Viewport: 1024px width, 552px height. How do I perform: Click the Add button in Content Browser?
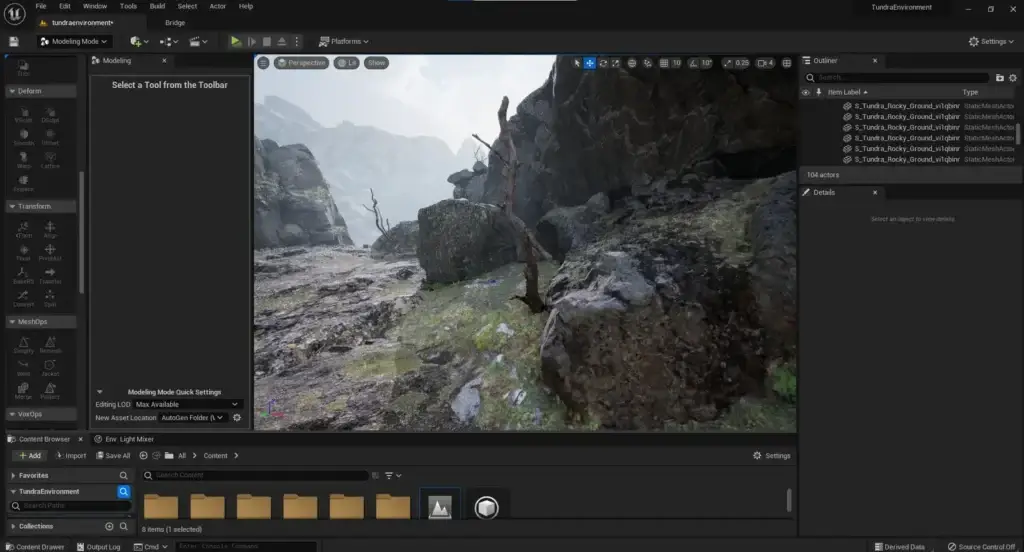pos(29,455)
